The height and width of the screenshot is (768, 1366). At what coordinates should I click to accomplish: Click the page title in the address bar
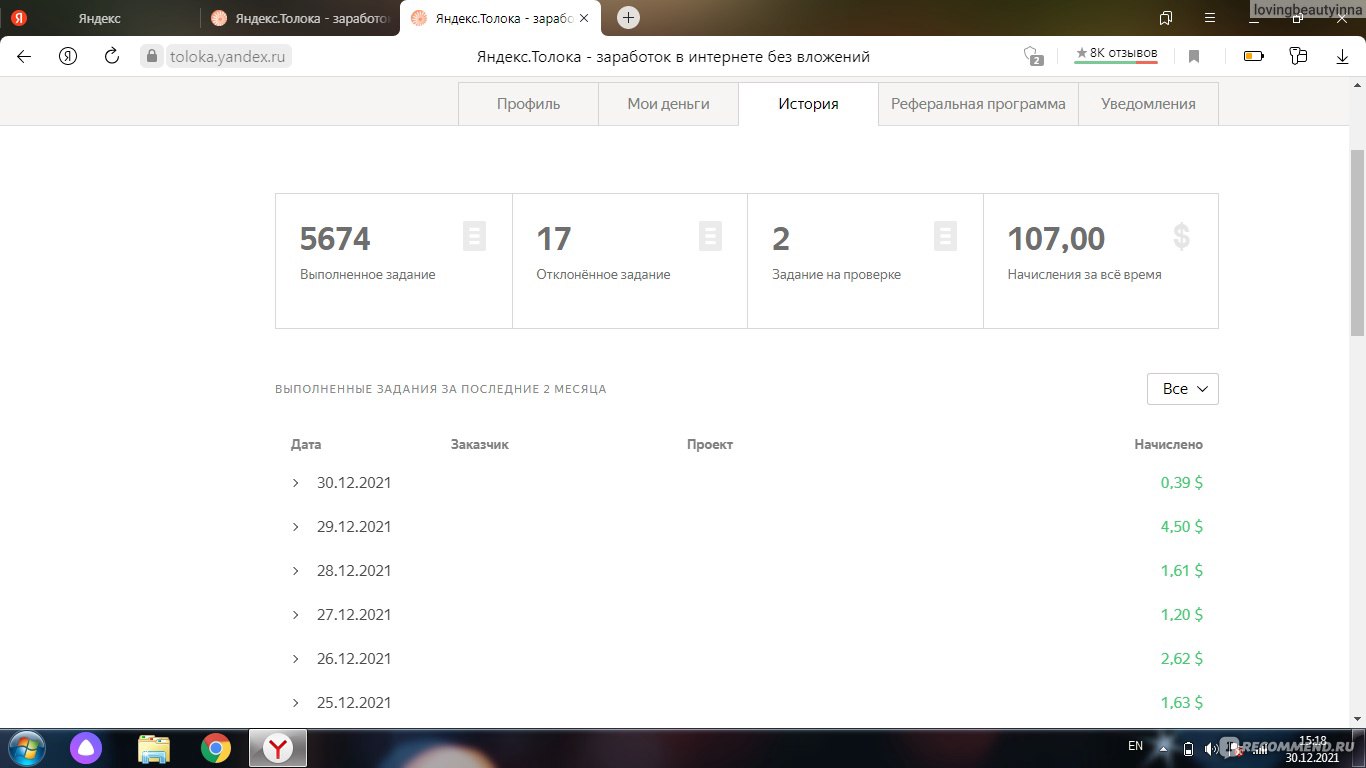tap(673, 57)
